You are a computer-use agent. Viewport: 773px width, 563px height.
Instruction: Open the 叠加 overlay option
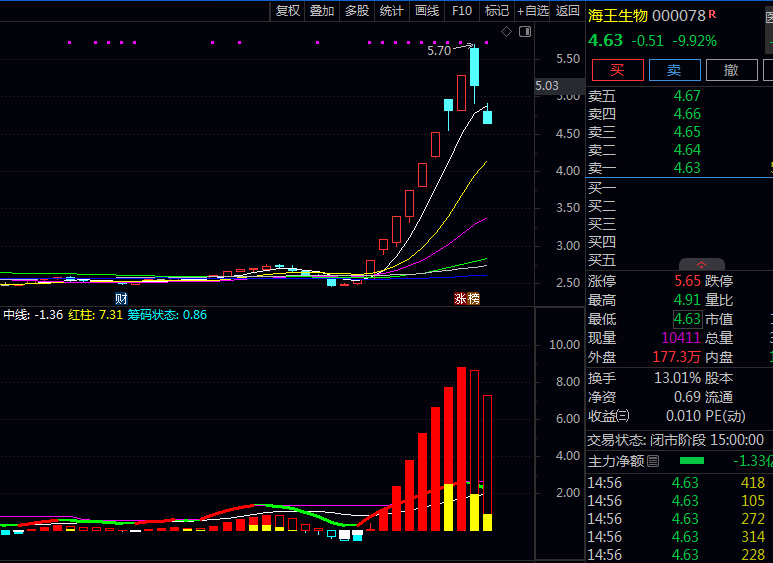coord(322,10)
